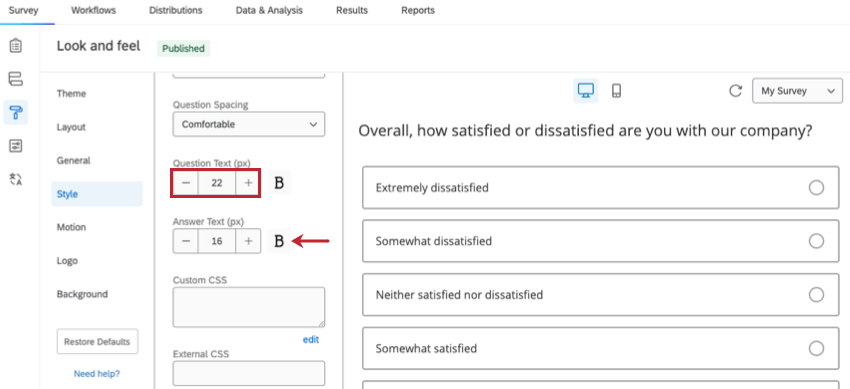This screenshot has height=389, width=850.
Task: Click the survey question text in preview
Action: (585, 131)
